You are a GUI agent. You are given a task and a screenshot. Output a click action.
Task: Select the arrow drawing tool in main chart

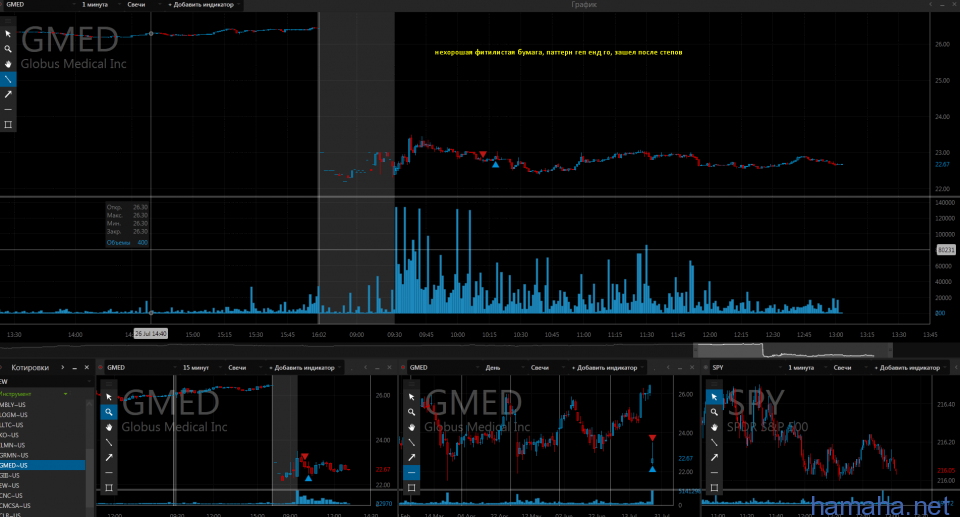[8, 94]
